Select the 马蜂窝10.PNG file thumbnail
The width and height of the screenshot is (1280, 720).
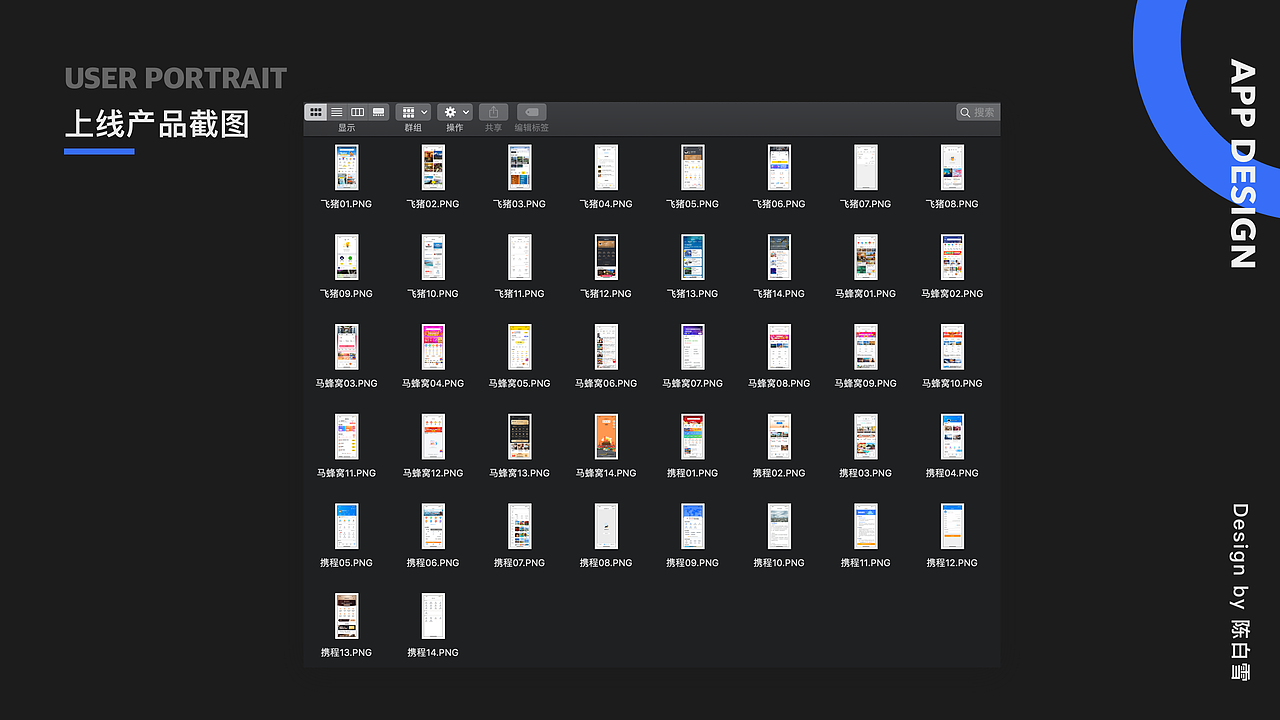[x=952, y=347]
